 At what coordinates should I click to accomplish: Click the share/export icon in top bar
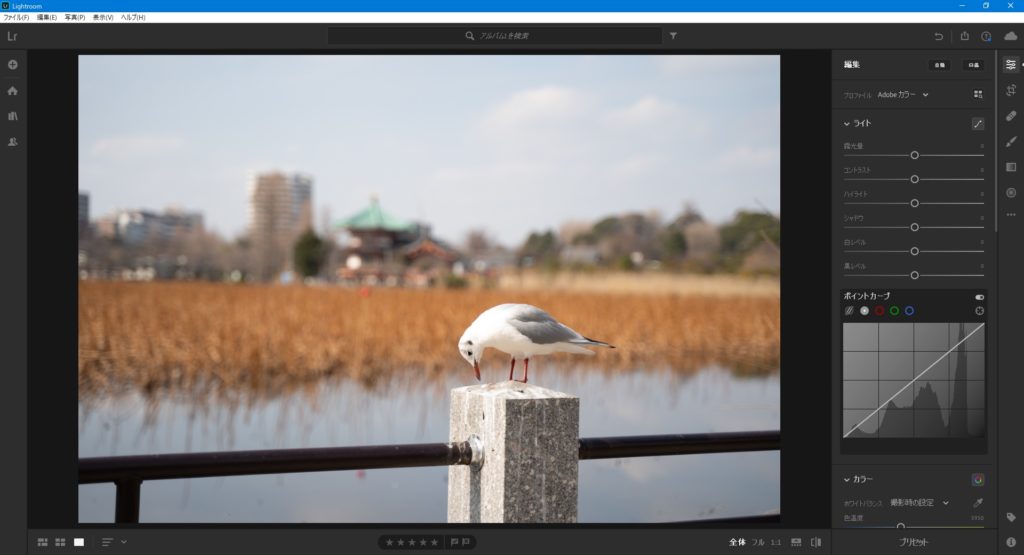(x=964, y=36)
